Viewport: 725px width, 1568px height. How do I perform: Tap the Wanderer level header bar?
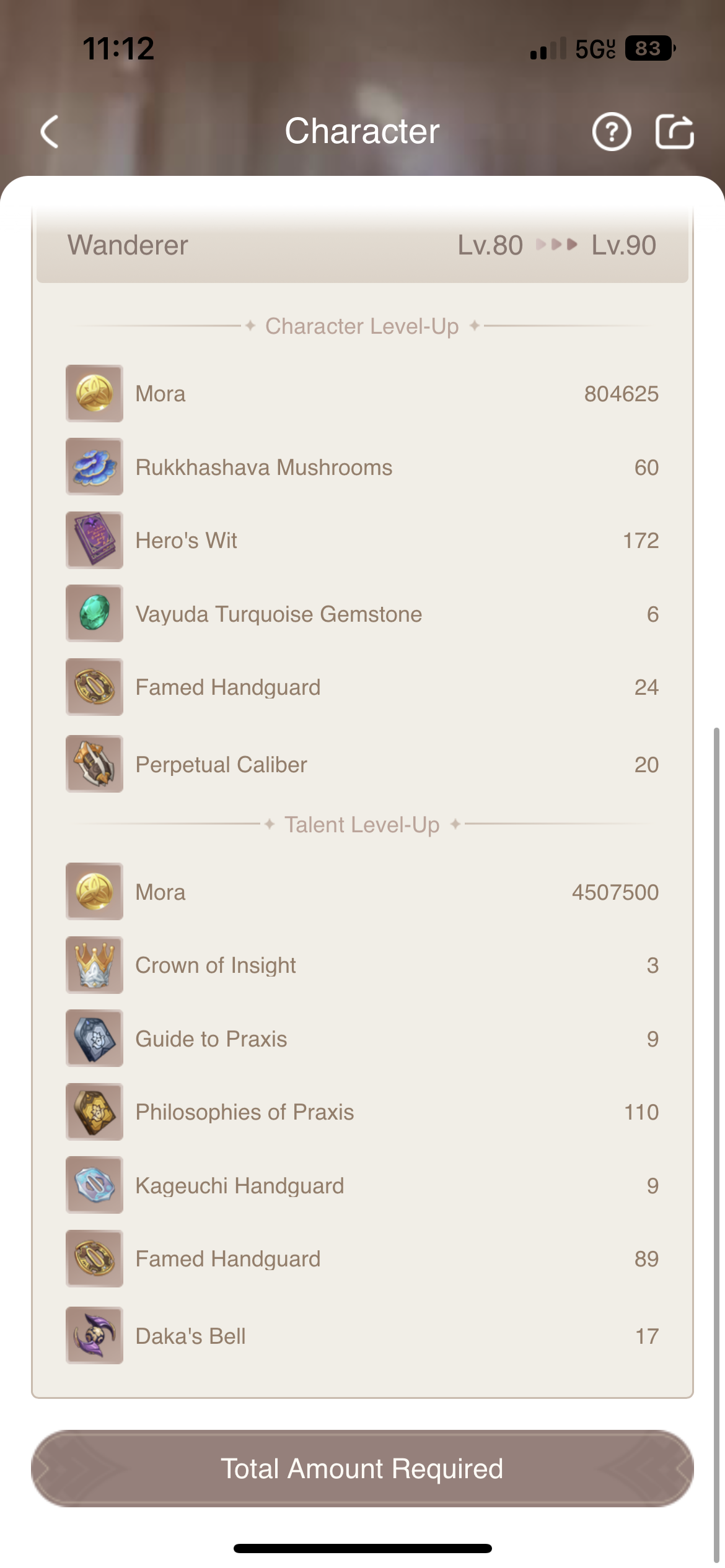click(362, 246)
